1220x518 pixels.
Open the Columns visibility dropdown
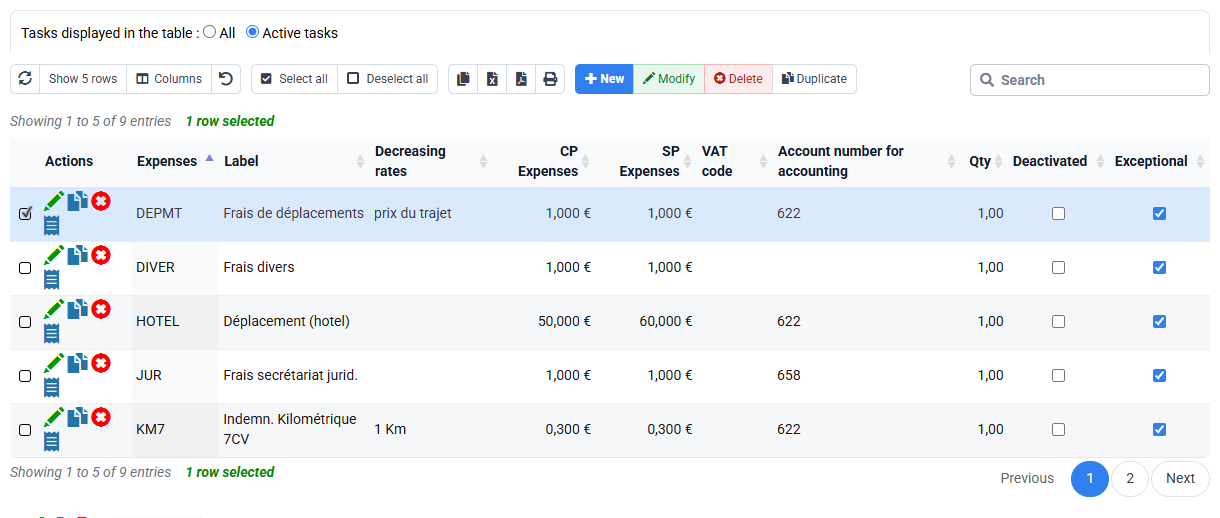(169, 79)
